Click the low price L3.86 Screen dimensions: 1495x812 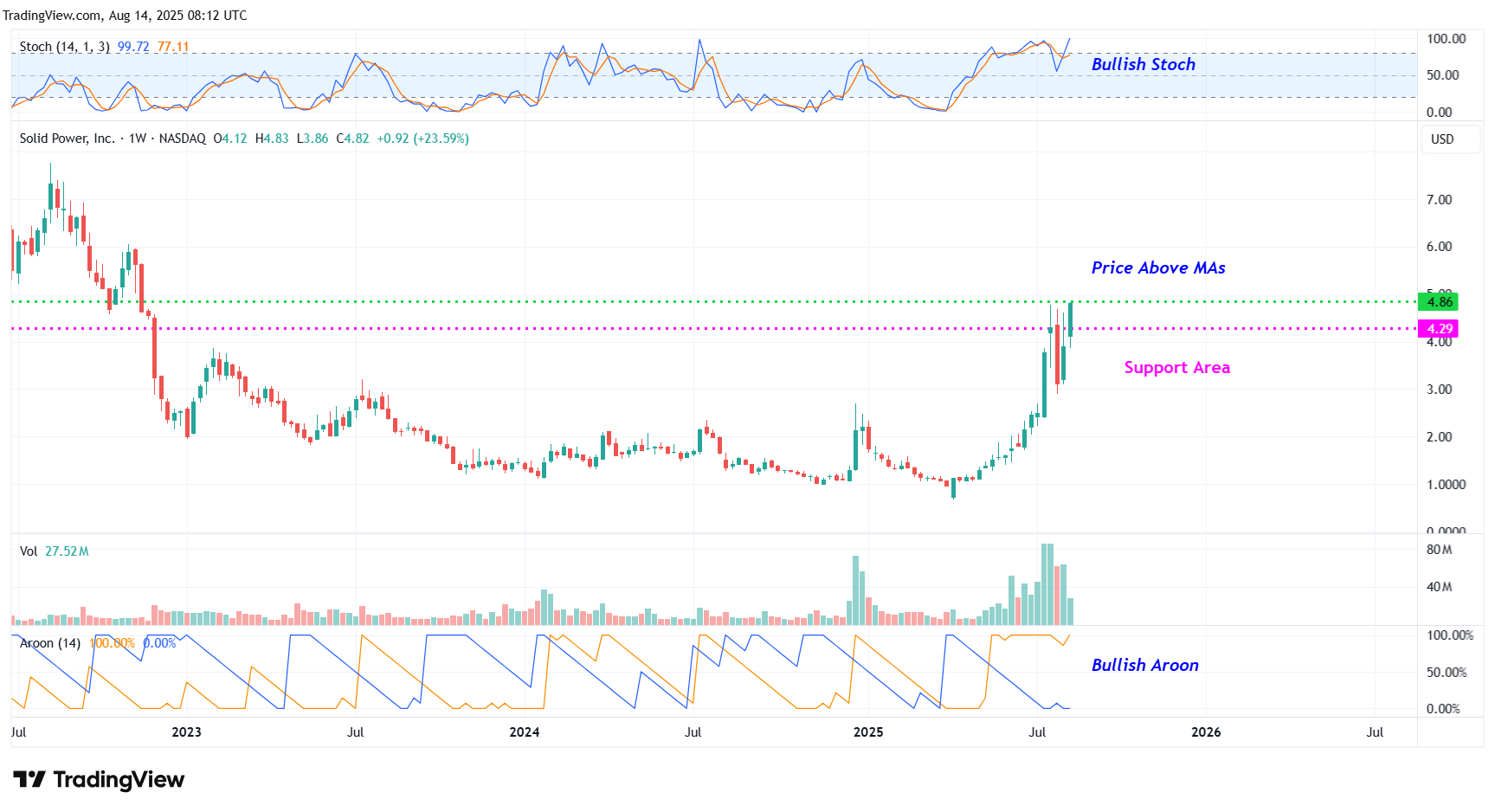[313, 139]
